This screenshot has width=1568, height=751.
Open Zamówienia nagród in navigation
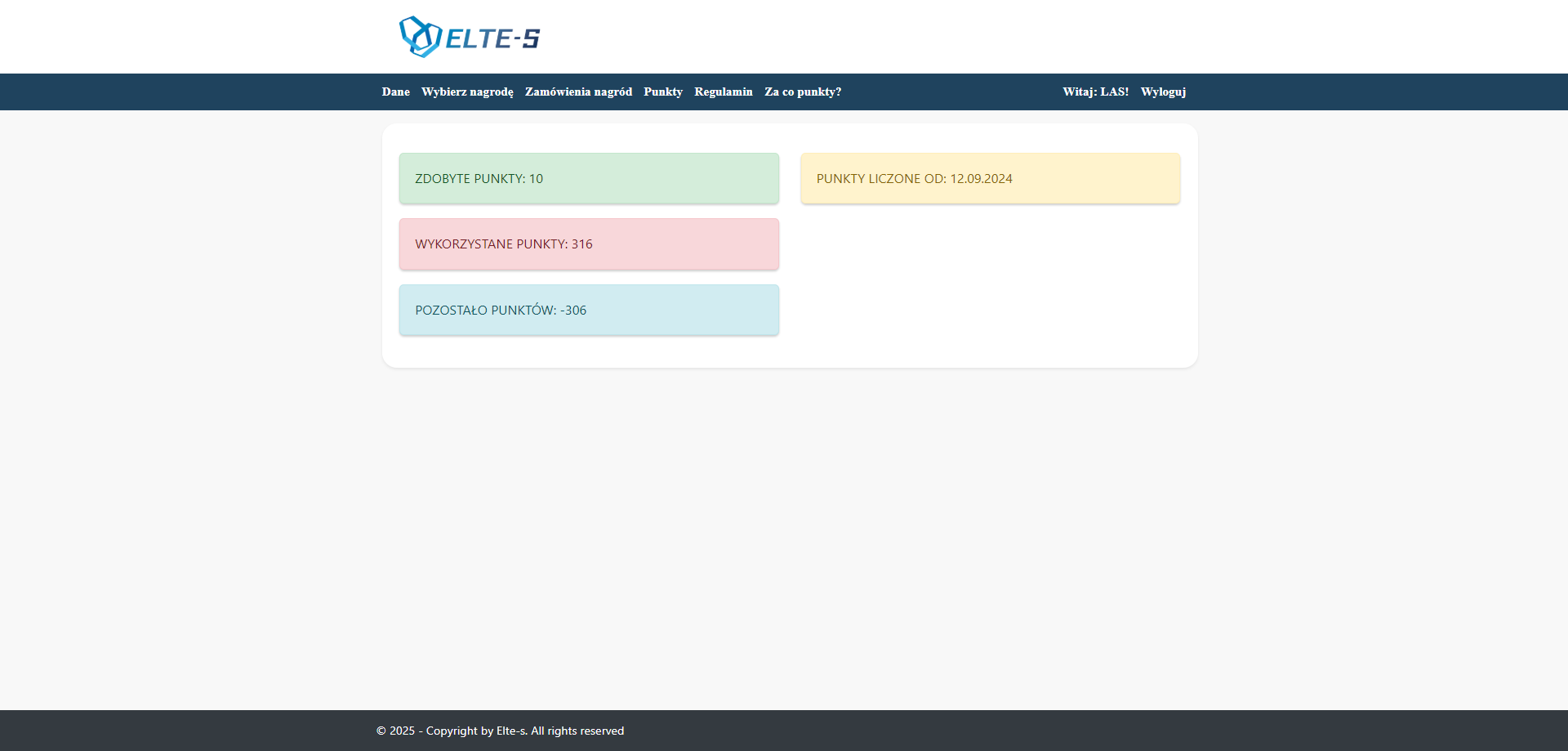point(578,92)
